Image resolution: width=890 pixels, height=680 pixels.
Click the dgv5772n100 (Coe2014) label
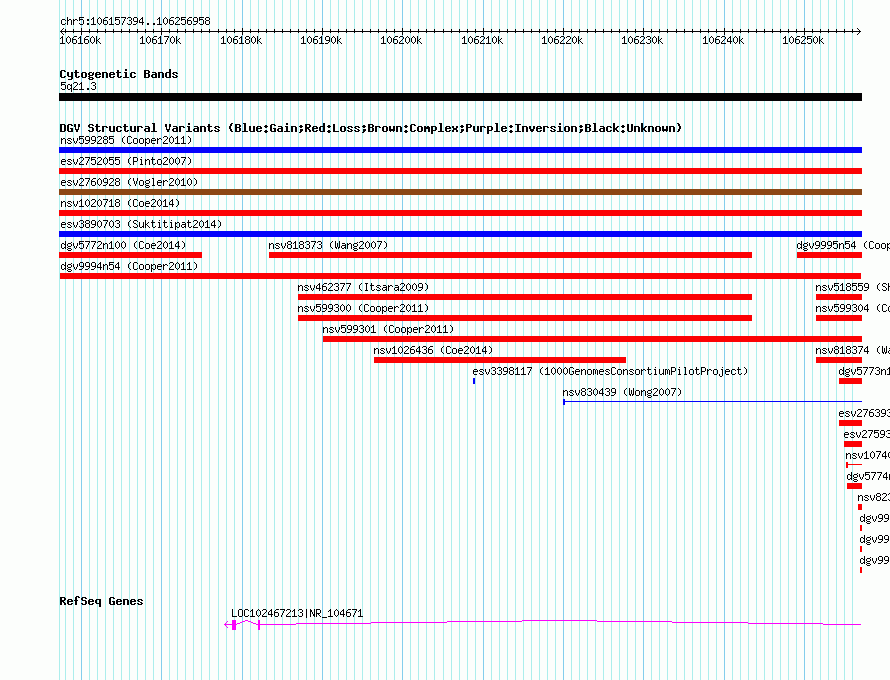point(123,245)
